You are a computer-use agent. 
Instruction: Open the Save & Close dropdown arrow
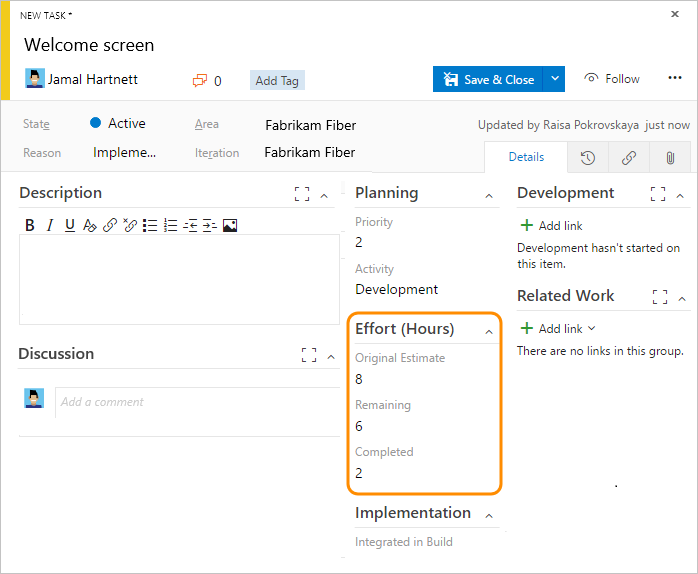(x=554, y=79)
